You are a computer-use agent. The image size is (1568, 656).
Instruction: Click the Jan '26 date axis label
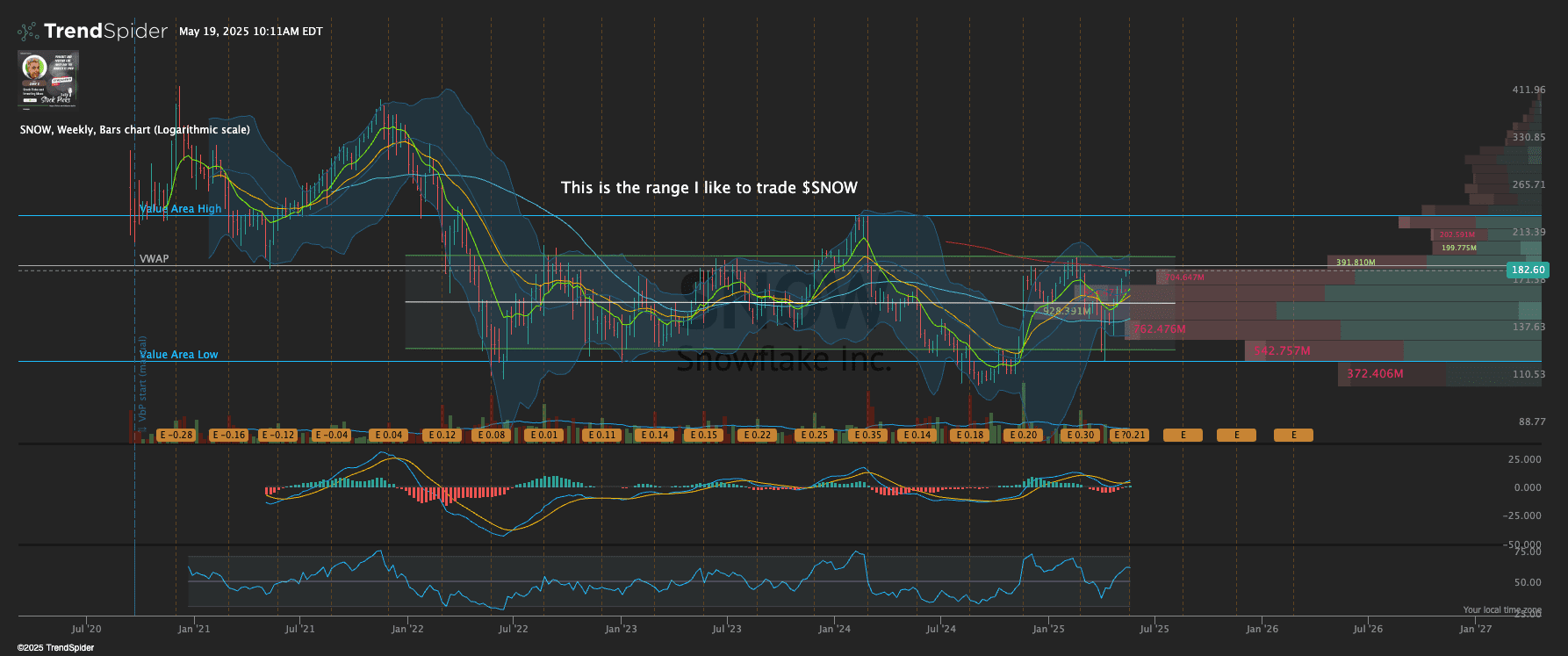pos(1262,629)
